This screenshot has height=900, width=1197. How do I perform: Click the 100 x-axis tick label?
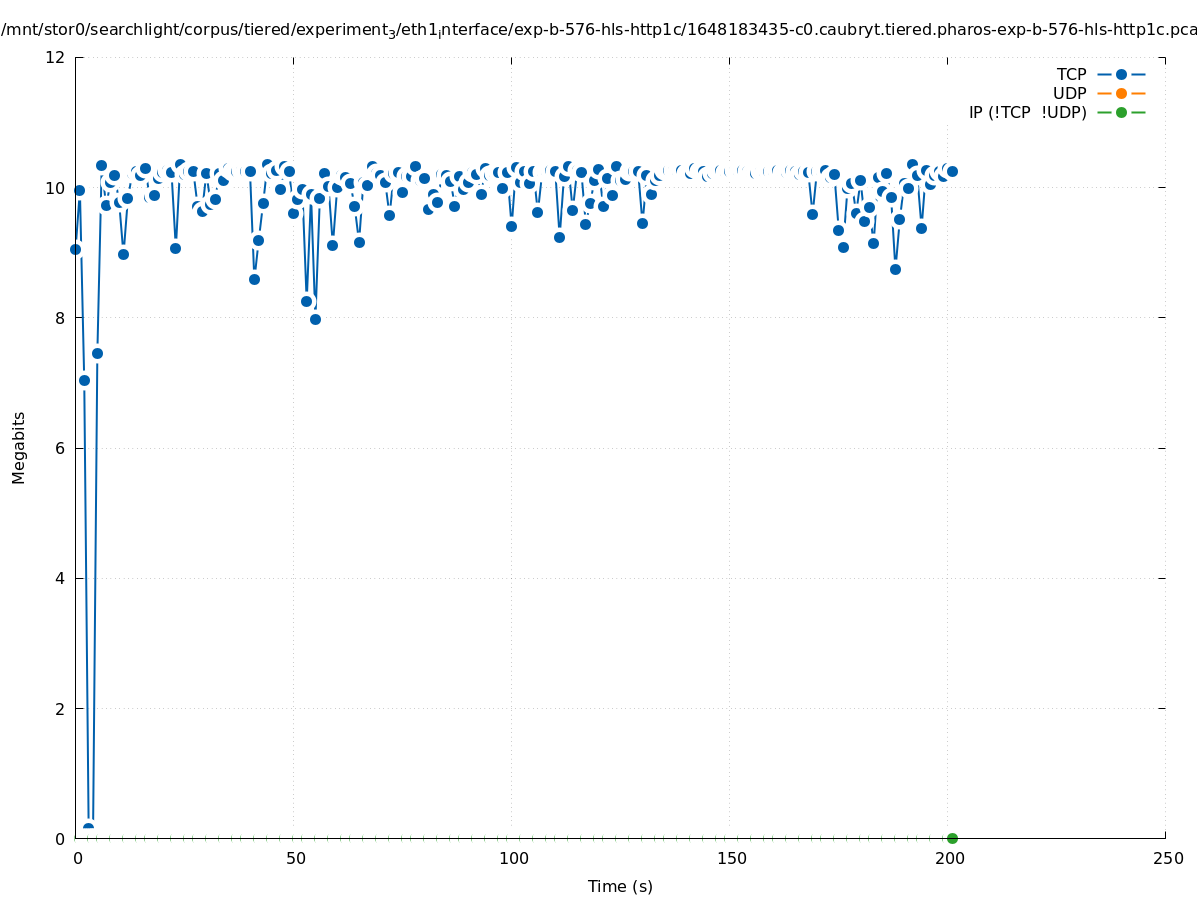click(513, 858)
